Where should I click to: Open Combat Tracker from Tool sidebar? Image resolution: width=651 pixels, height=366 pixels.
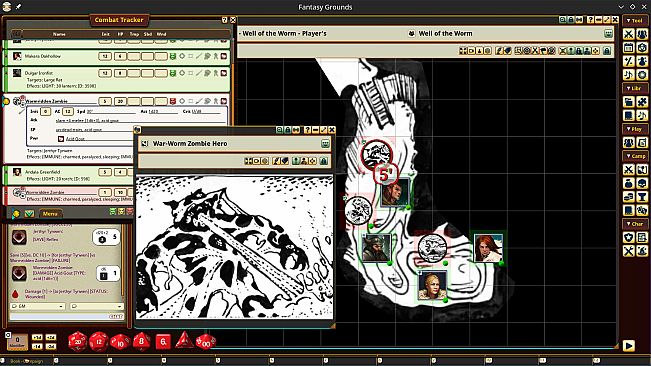click(629, 34)
